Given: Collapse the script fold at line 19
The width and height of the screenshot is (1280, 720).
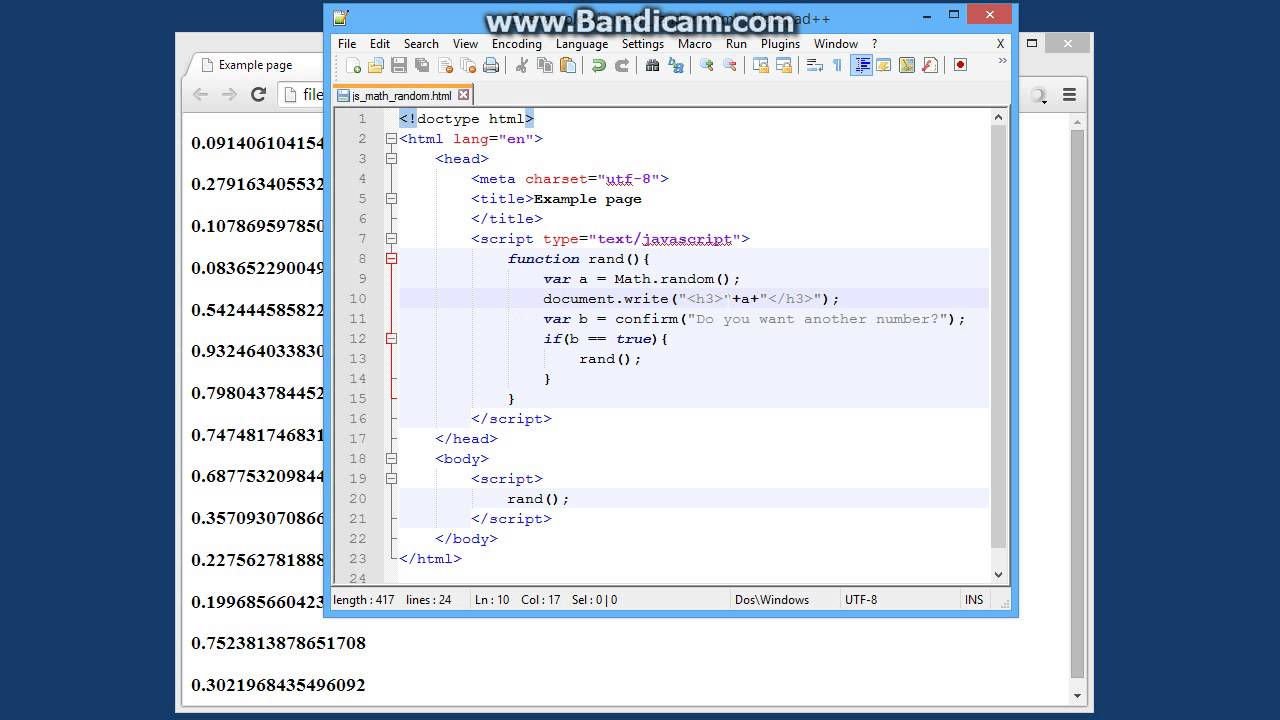Looking at the screenshot, I should [391, 479].
